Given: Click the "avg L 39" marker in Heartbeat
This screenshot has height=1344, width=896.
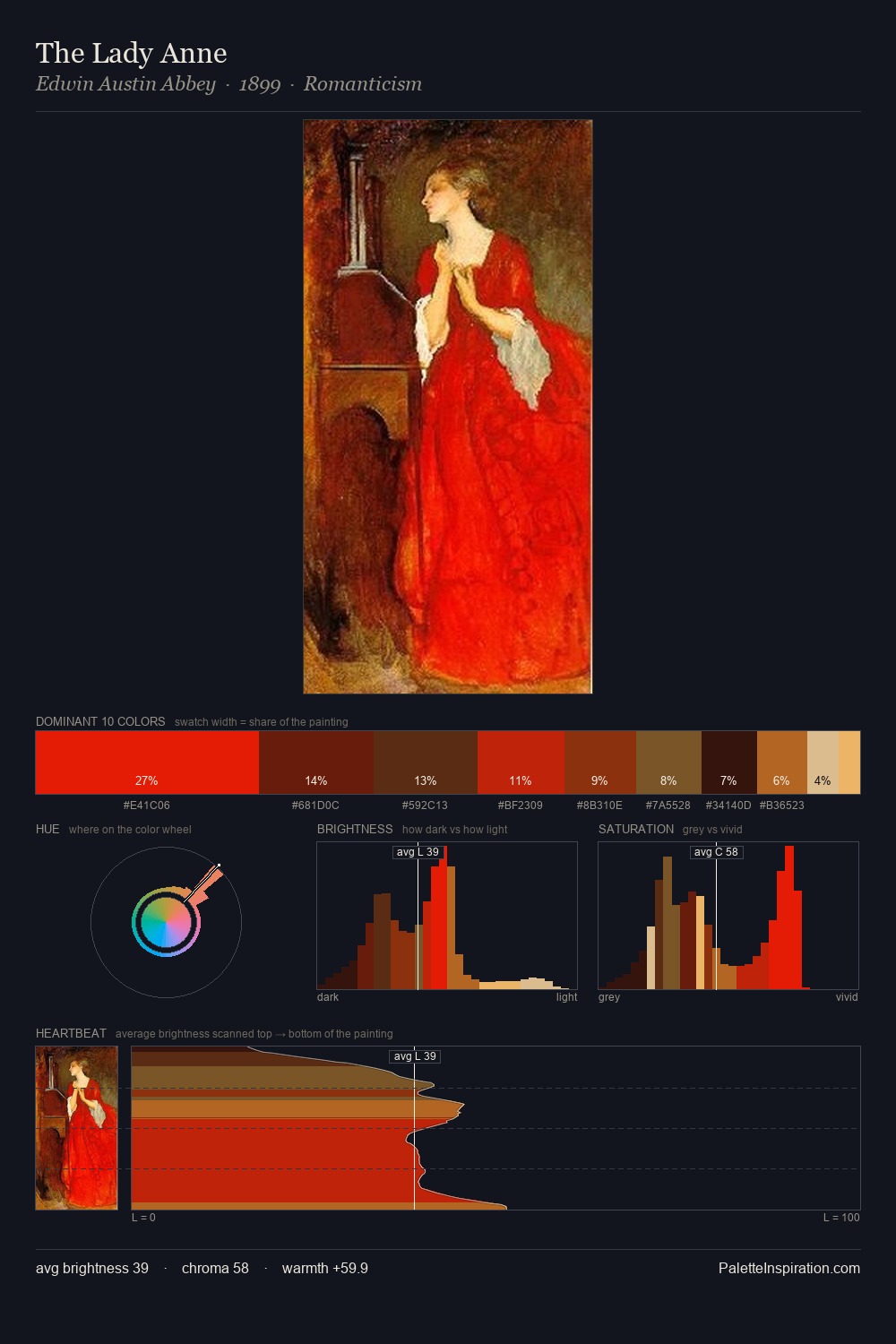Looking at the screenshot, I should pyautogui.click(x=415, y=1056).
